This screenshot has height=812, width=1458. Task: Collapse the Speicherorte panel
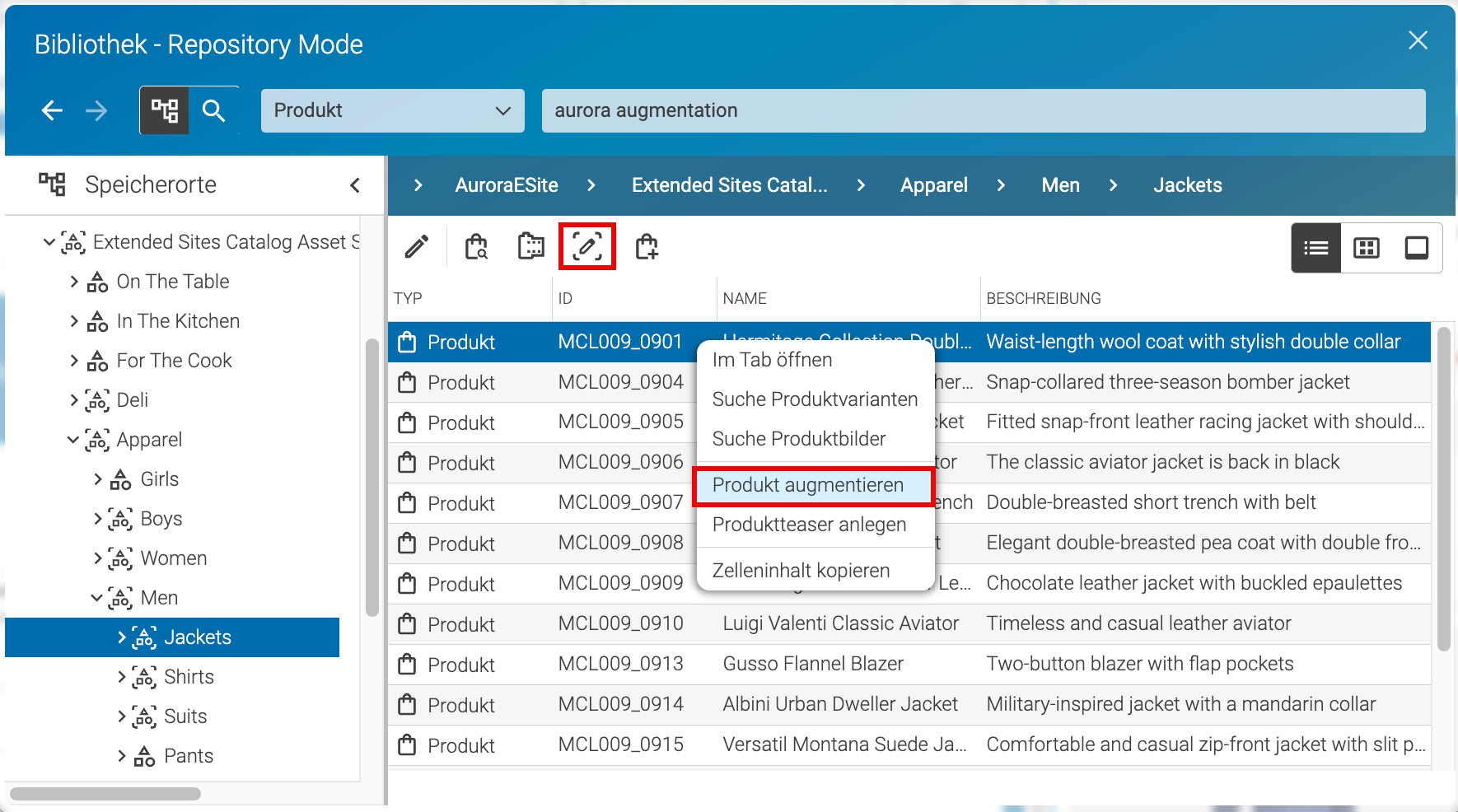pyautogui.click(x=355, y=185)
